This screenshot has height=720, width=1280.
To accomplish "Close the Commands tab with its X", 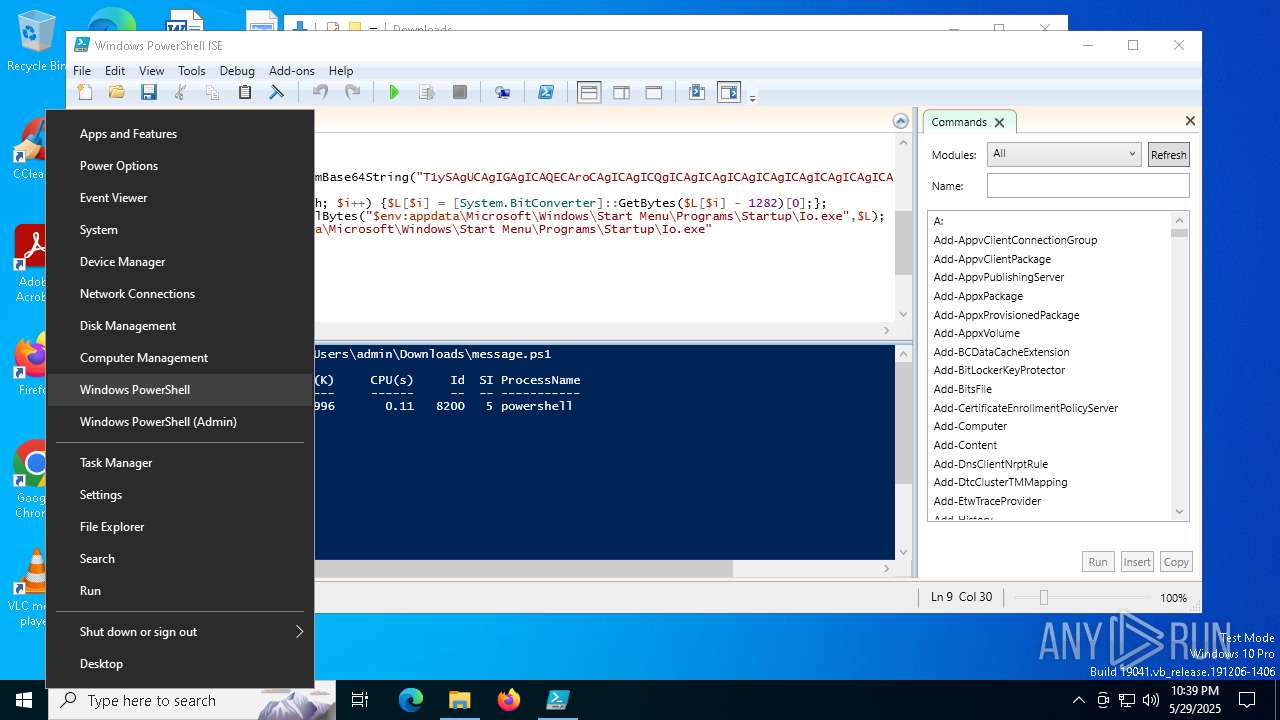I will tap(999, 122).
